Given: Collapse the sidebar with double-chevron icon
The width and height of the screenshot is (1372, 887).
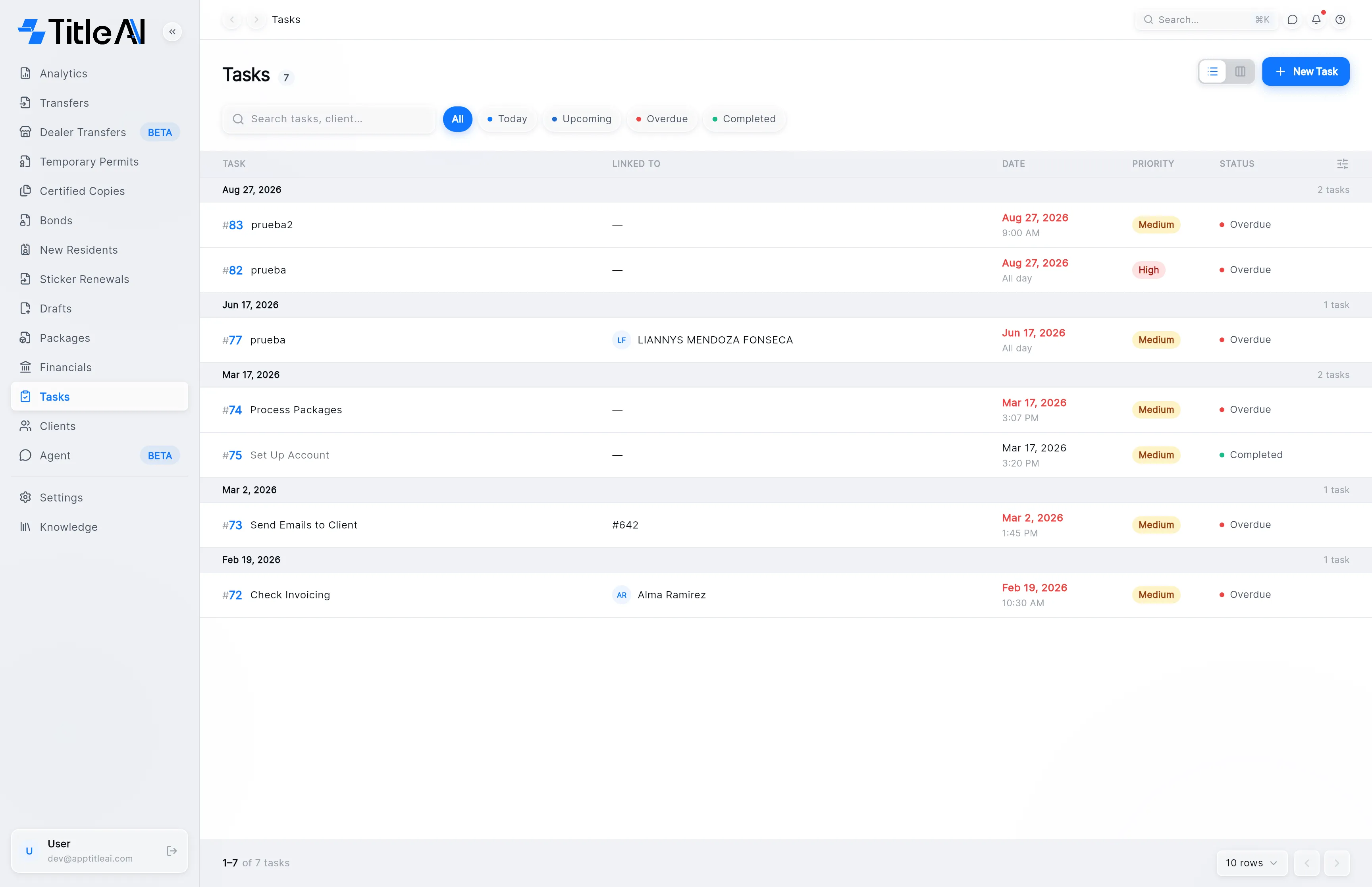Looking at the screenshot, I should coord(172,32).
